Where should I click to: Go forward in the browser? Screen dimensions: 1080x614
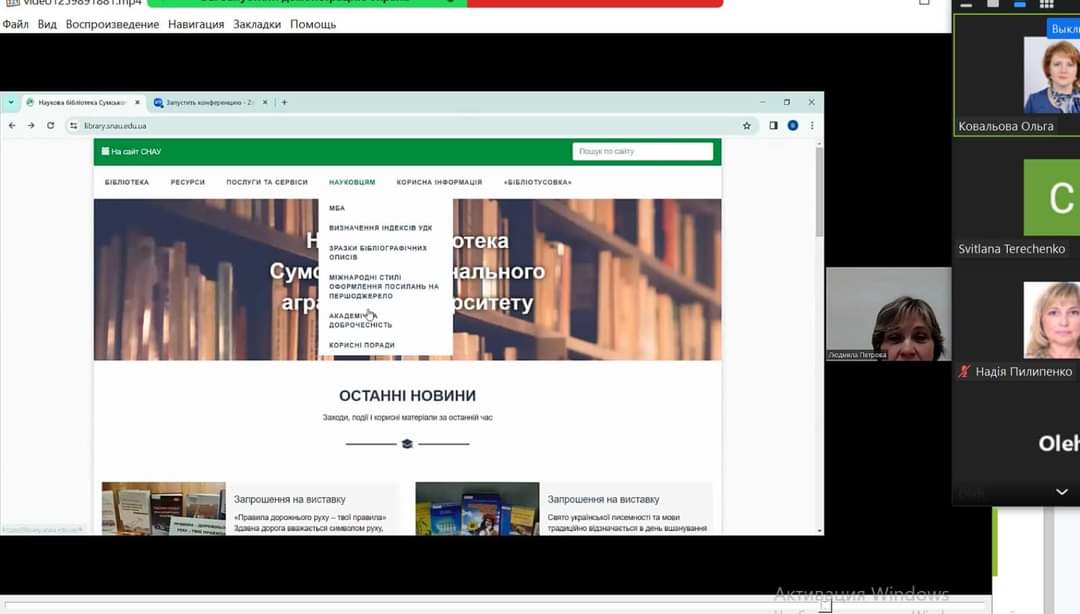pyautogui.click(x=31, y=125)
